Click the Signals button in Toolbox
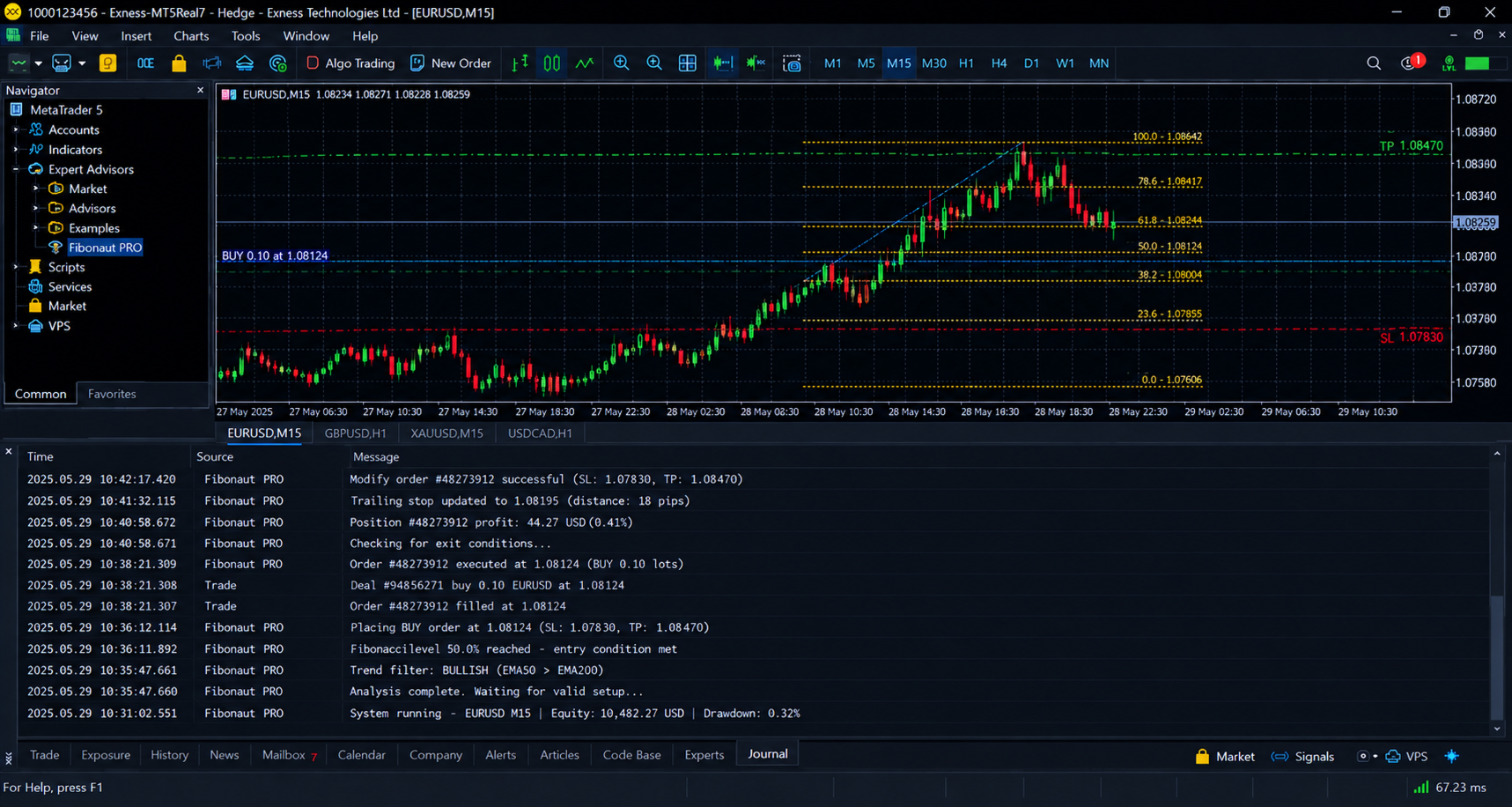The image size is (1512, 807). [1303, 757]
